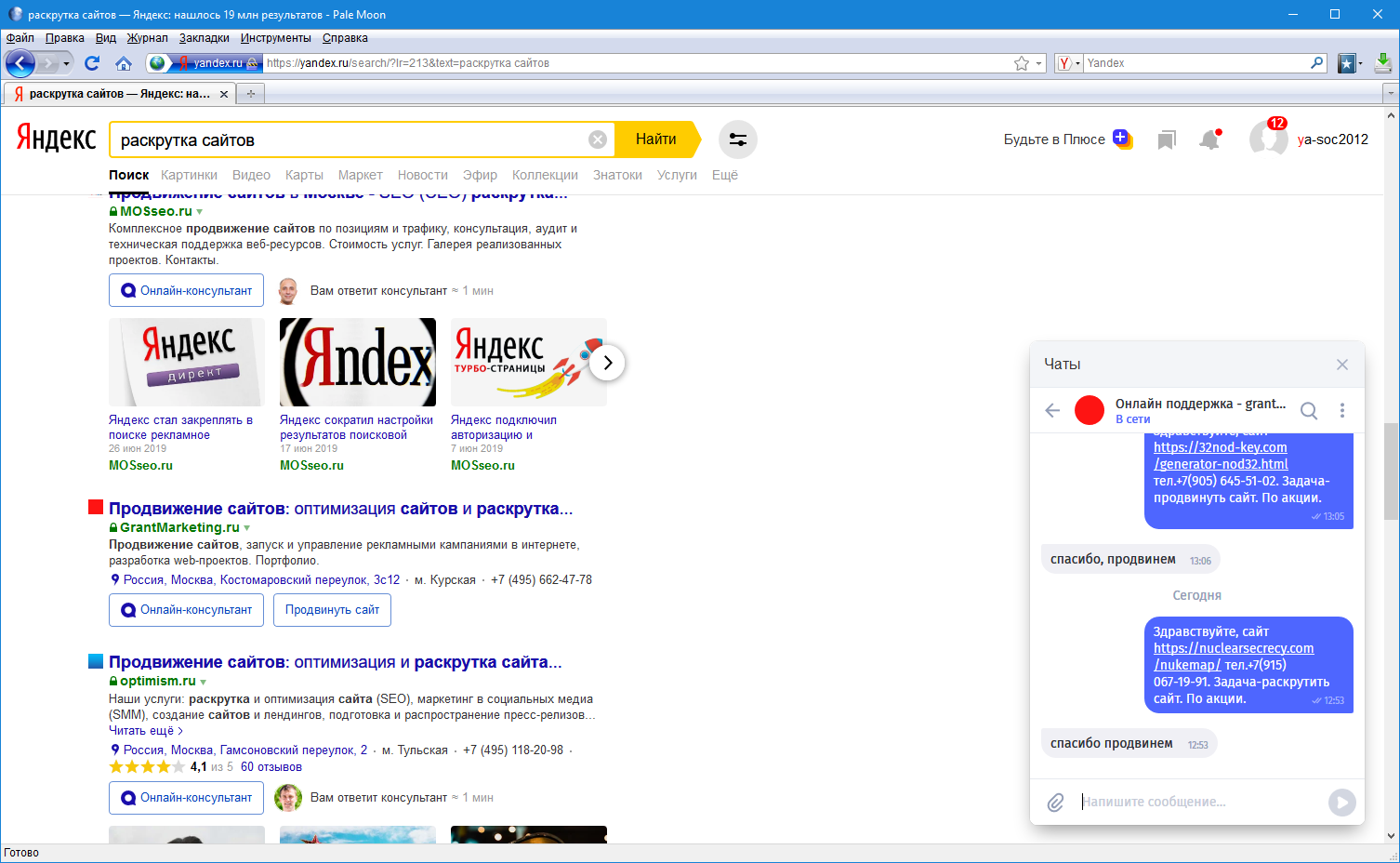Show next news thumbnails with carousel arrow
Screen dimensions: 1400x863
[x=607, y=363]
